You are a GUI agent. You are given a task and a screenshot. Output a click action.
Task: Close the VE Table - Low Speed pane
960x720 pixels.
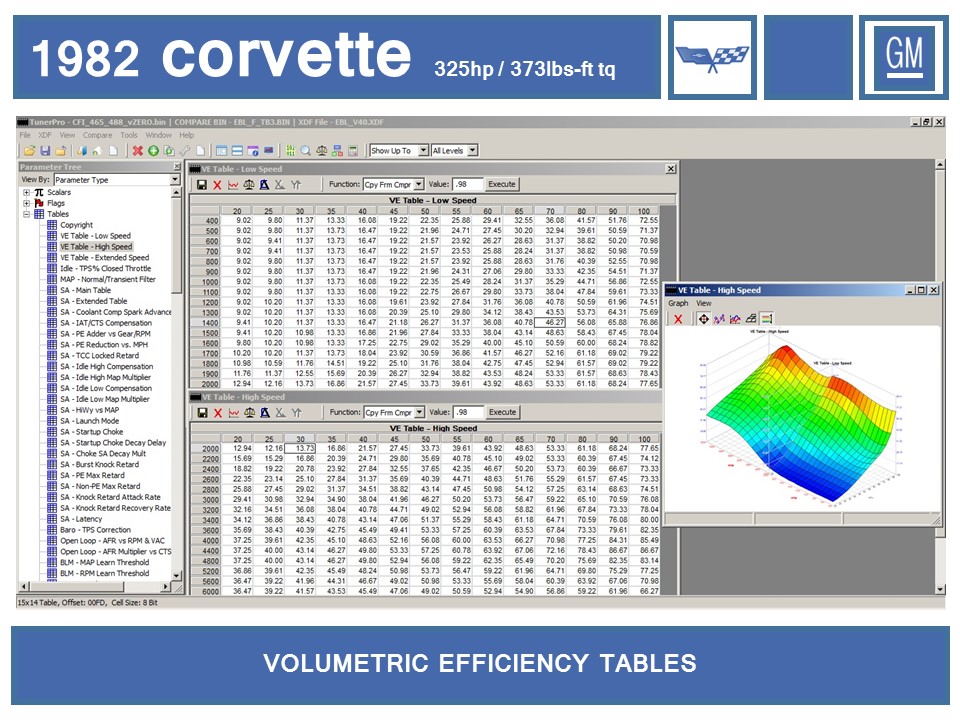pyautogui.click(x=671, y=169)
